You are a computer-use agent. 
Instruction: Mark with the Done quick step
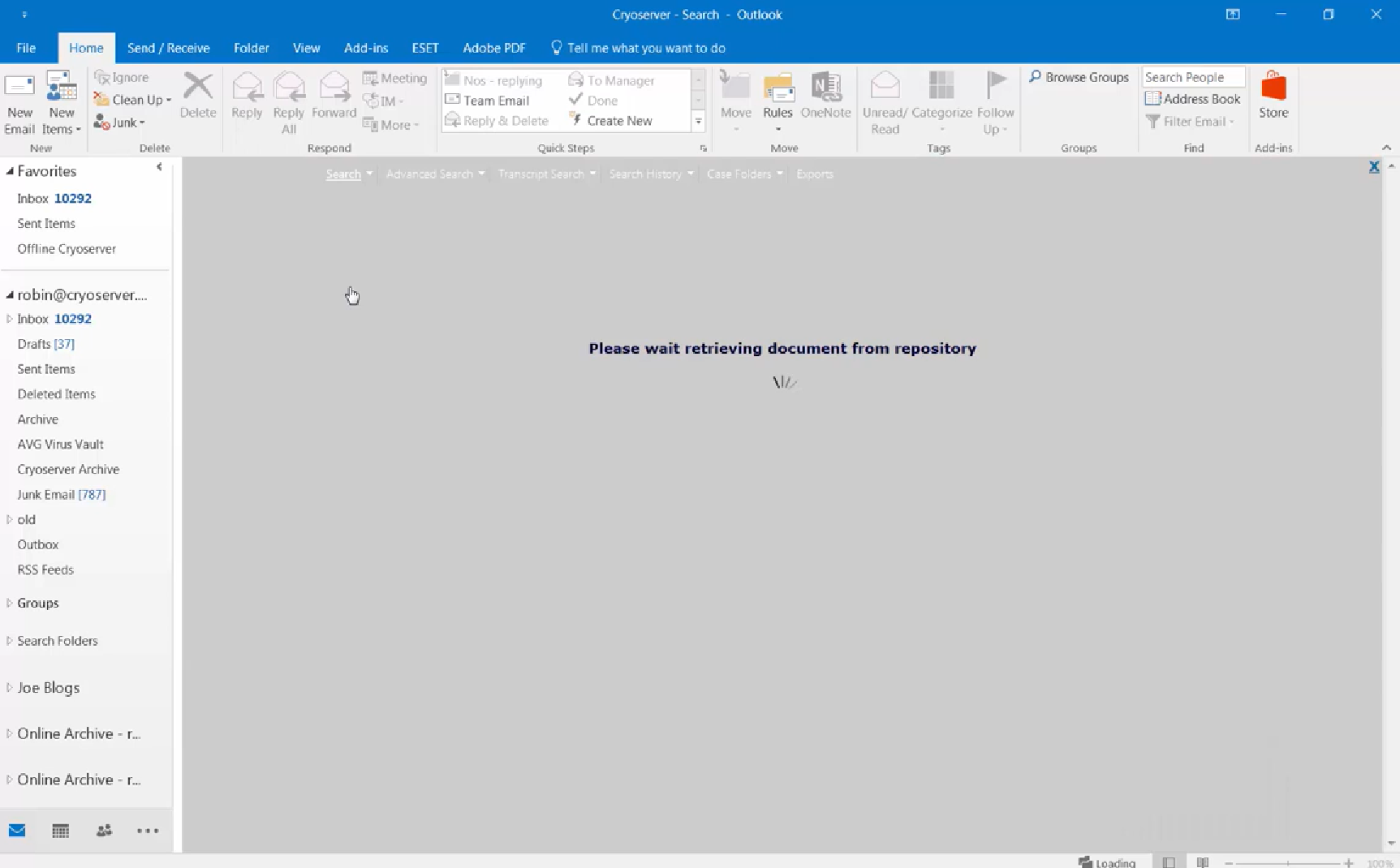click(593, 101)
